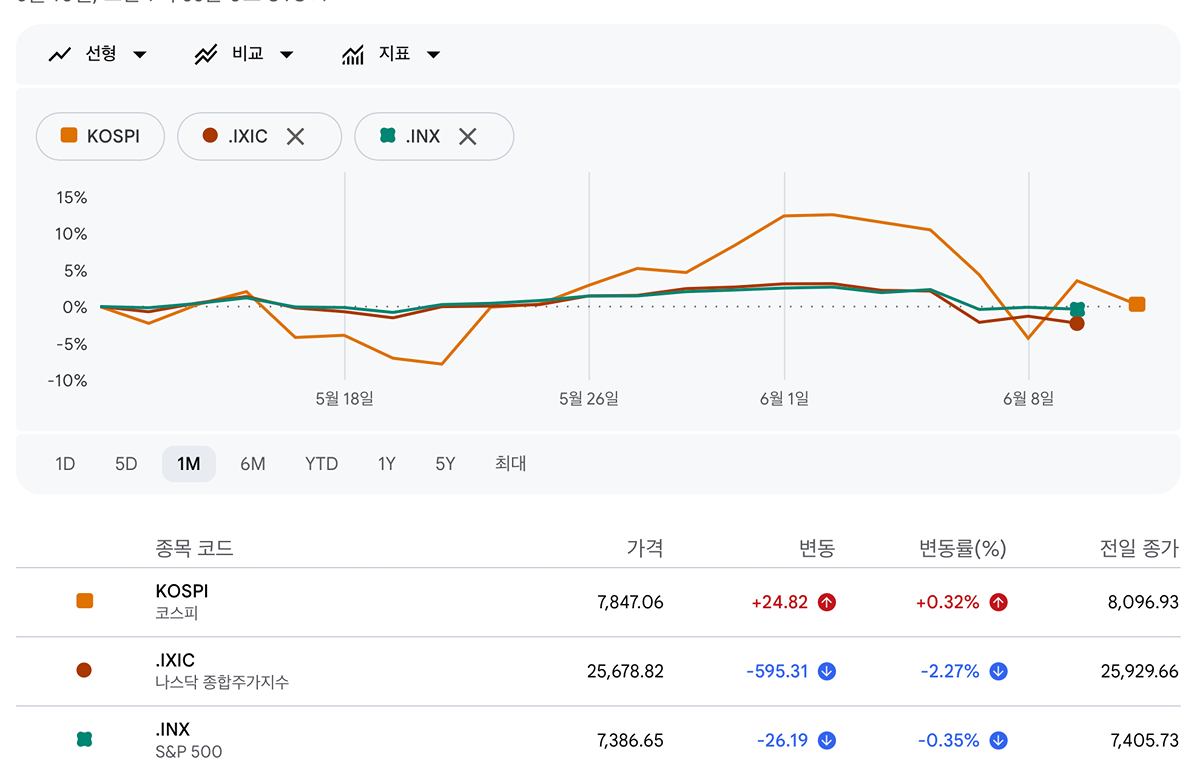Remove .INX from the comparison chips
1200x769 pixels.
pos(467,136)
